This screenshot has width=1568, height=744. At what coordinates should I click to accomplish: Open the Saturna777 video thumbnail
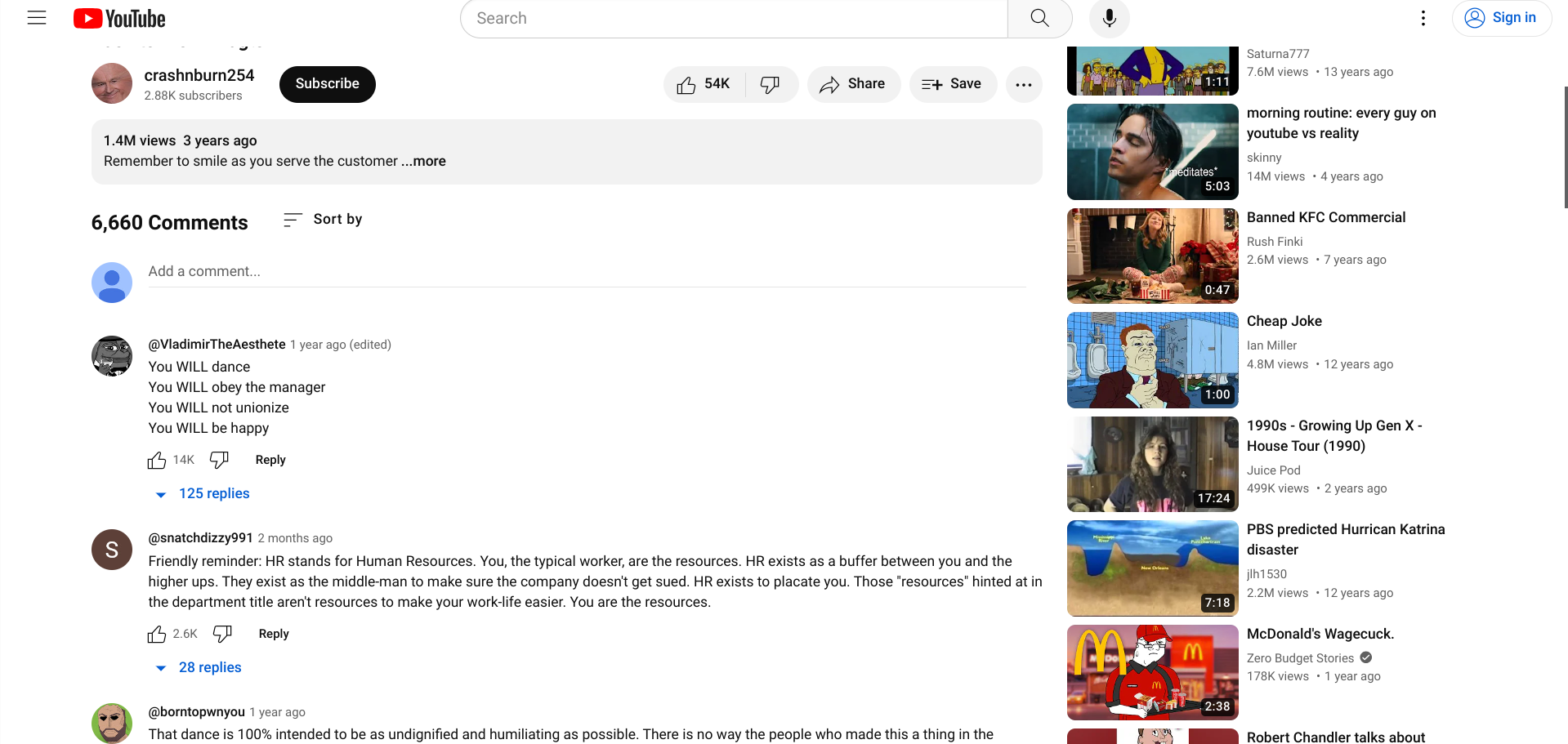(x=1152, y=70)
